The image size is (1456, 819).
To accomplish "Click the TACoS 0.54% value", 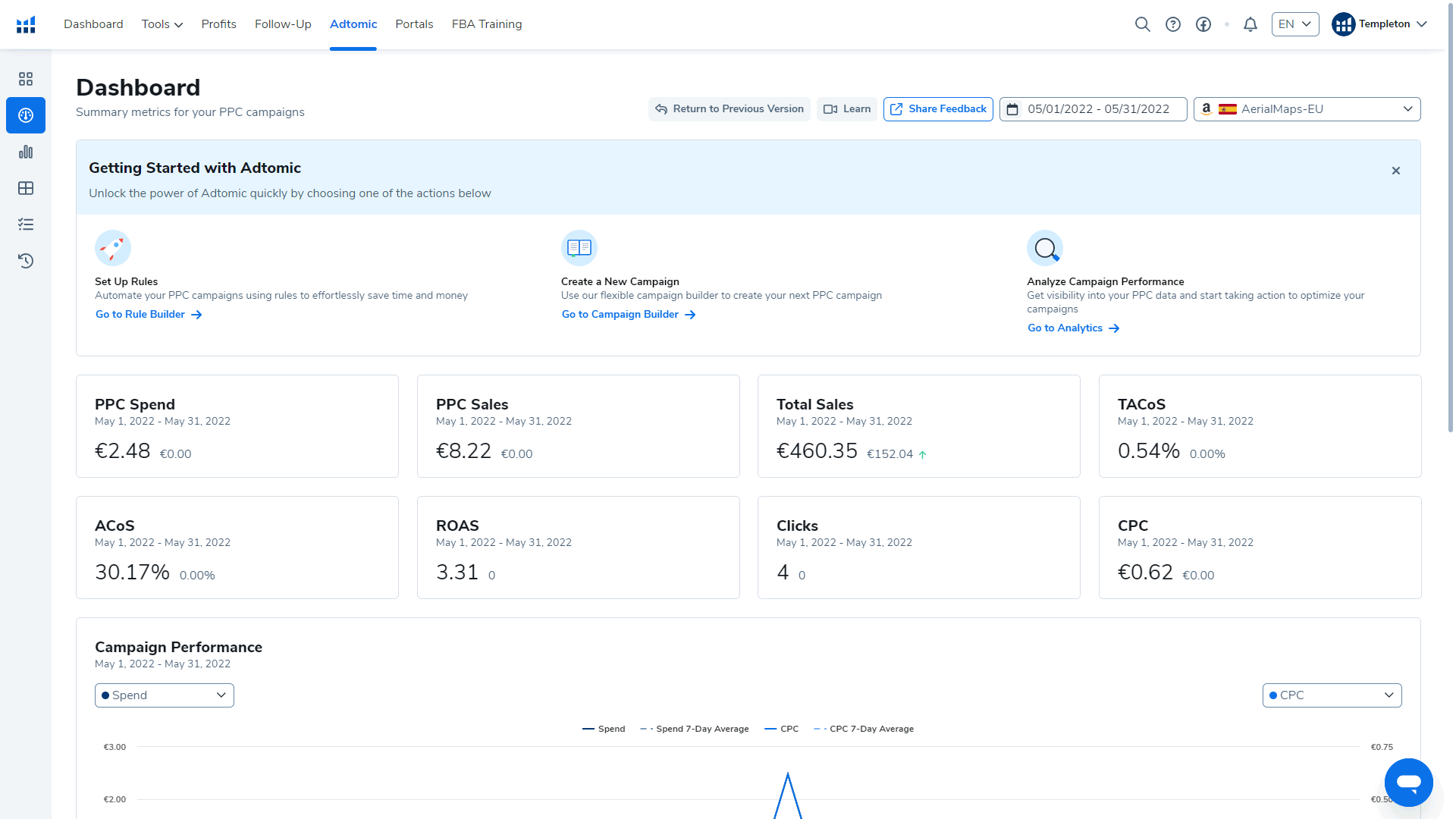I will [1149, 451].
